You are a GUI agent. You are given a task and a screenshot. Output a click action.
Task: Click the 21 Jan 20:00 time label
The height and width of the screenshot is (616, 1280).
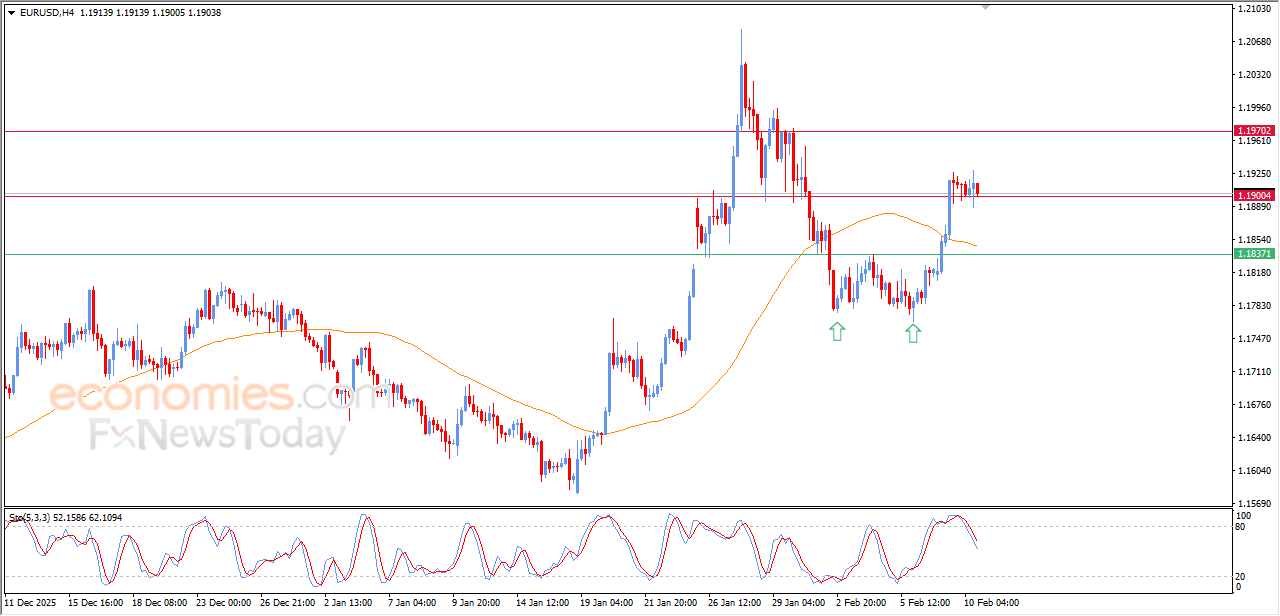click(x=669, y=603)
